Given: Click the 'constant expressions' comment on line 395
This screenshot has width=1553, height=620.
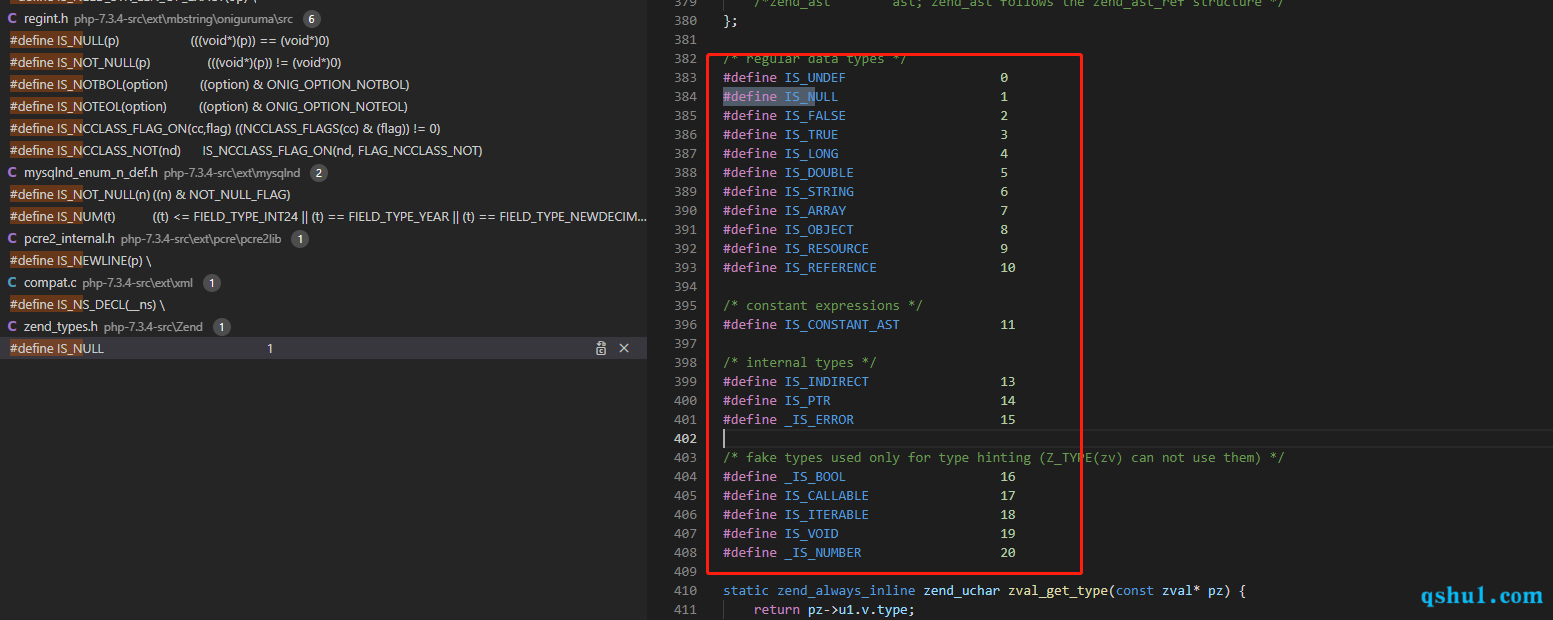Looking at the screenshot, I should click(x=823, y=306).
